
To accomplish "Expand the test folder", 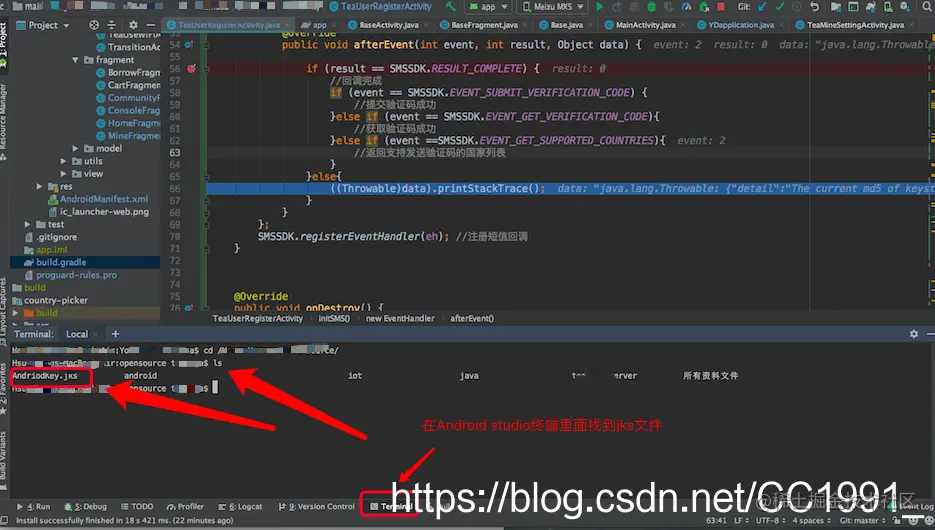I will tap(27, 225).
